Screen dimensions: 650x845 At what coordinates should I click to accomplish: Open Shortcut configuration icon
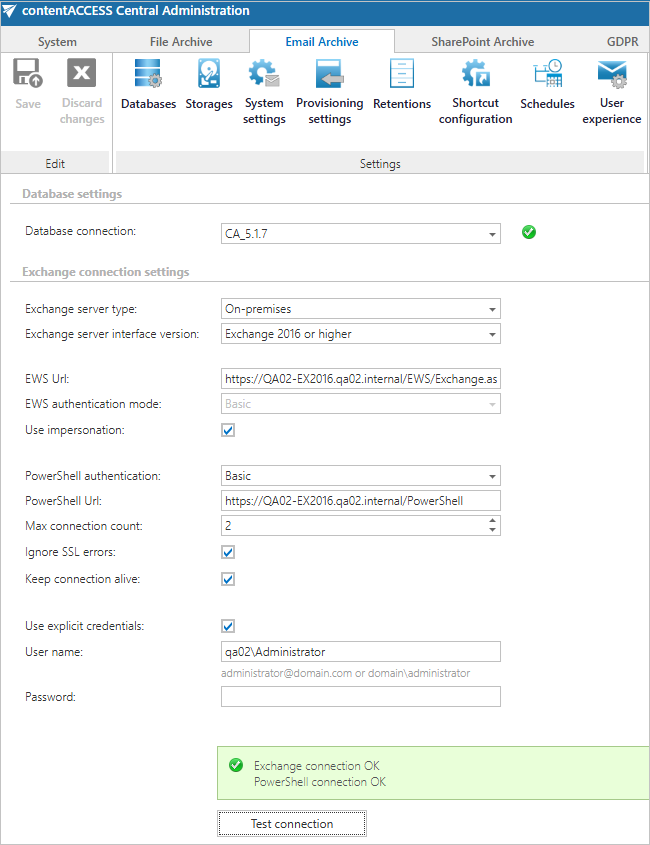pos(475,73)
